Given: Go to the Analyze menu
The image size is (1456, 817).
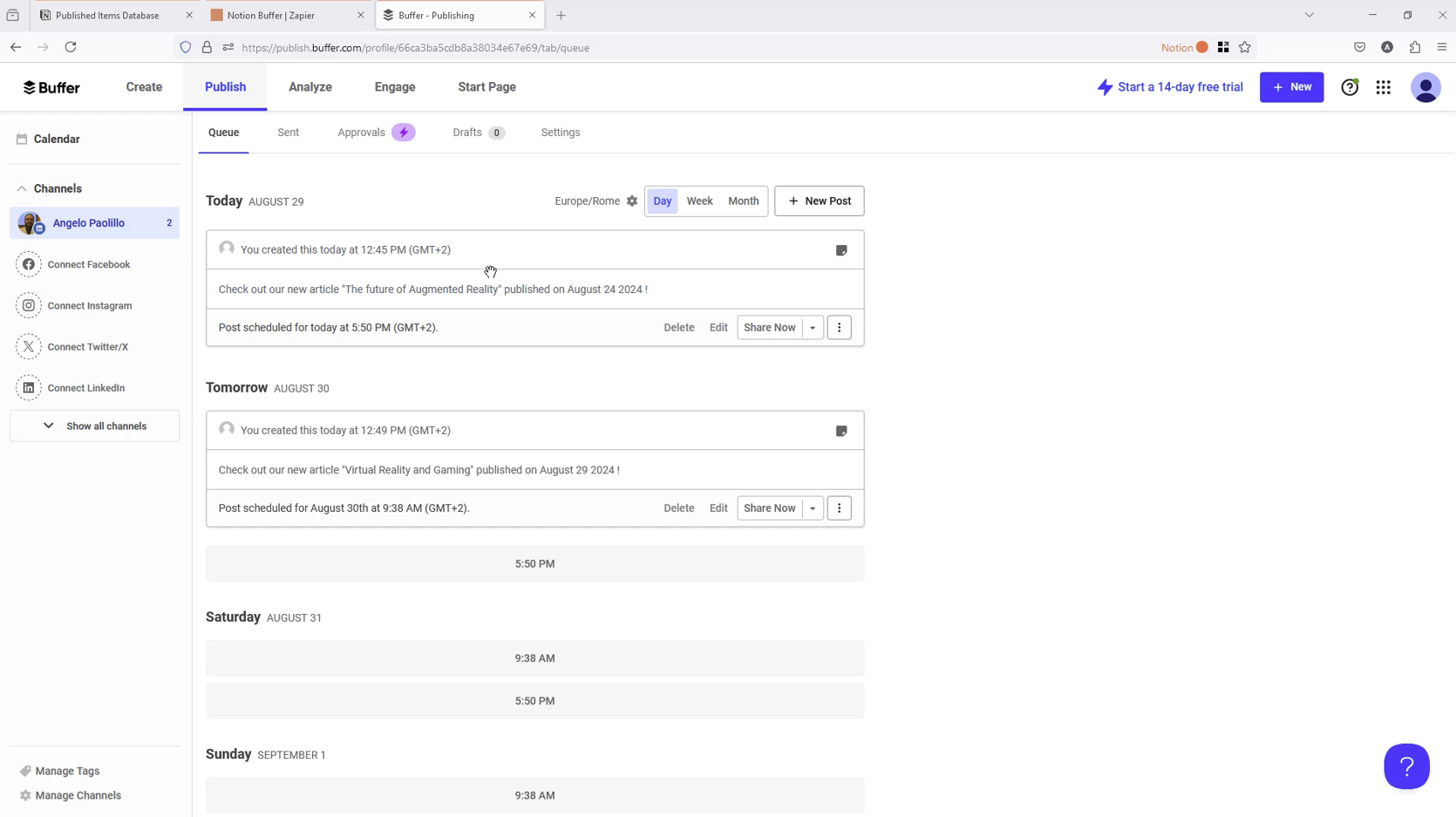Looking at the screenshot, I should (310, 87).
